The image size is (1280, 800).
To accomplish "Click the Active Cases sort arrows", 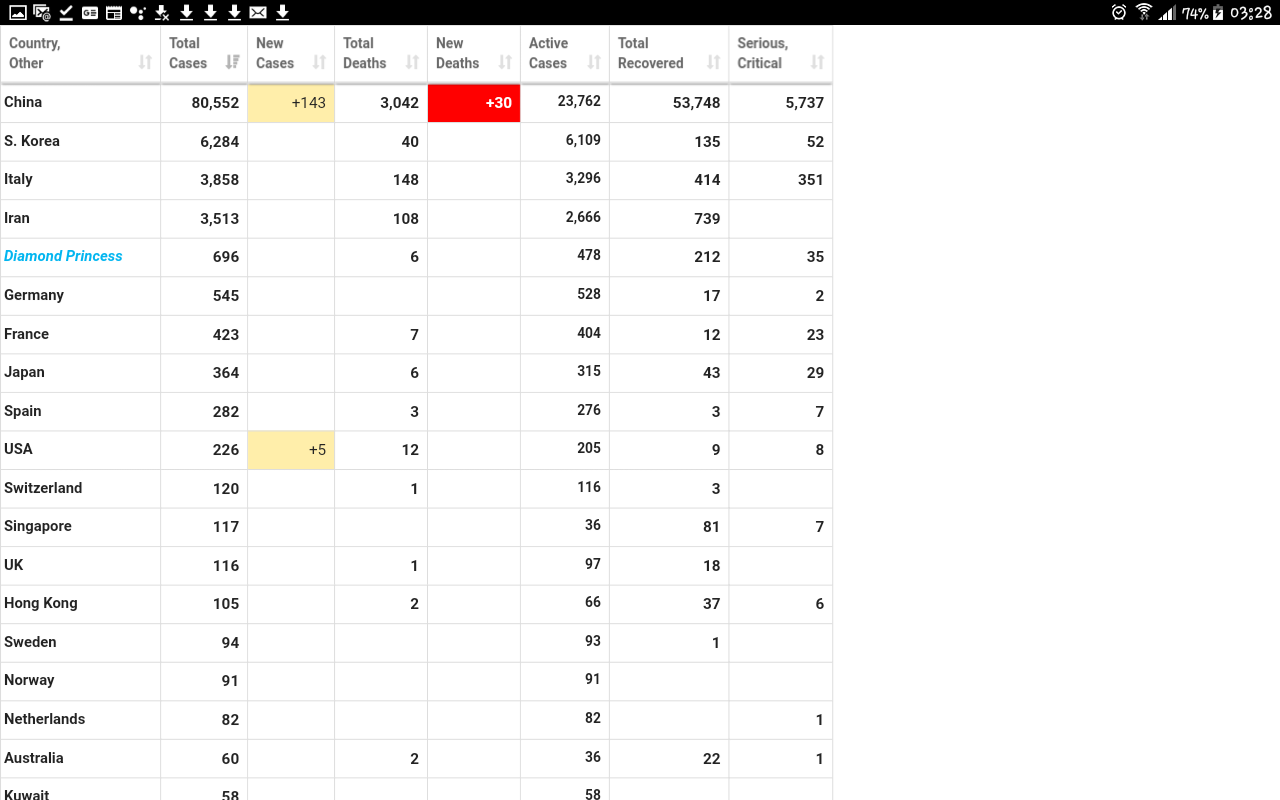I will 594,63.
